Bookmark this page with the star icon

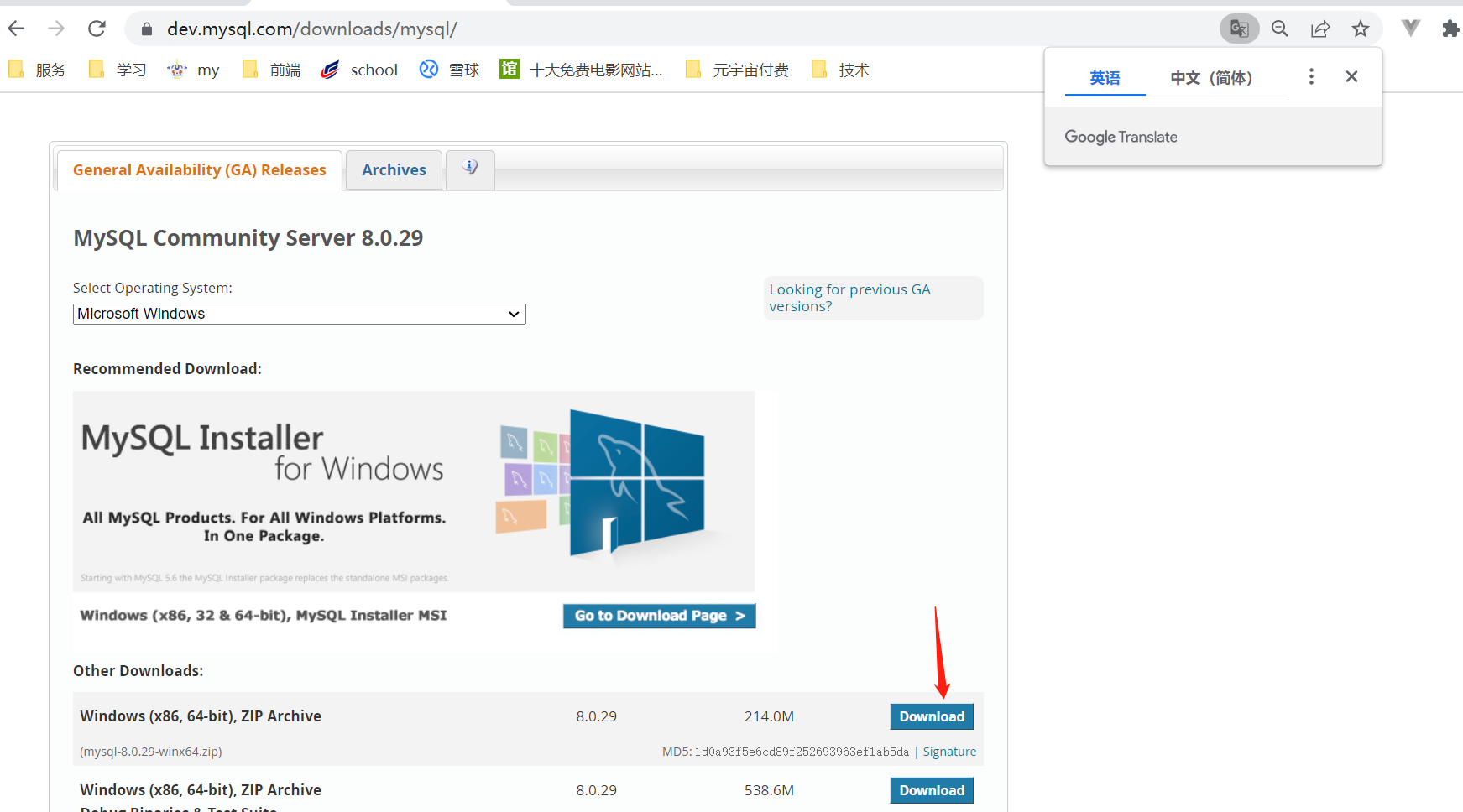[x=1361, y=29]
